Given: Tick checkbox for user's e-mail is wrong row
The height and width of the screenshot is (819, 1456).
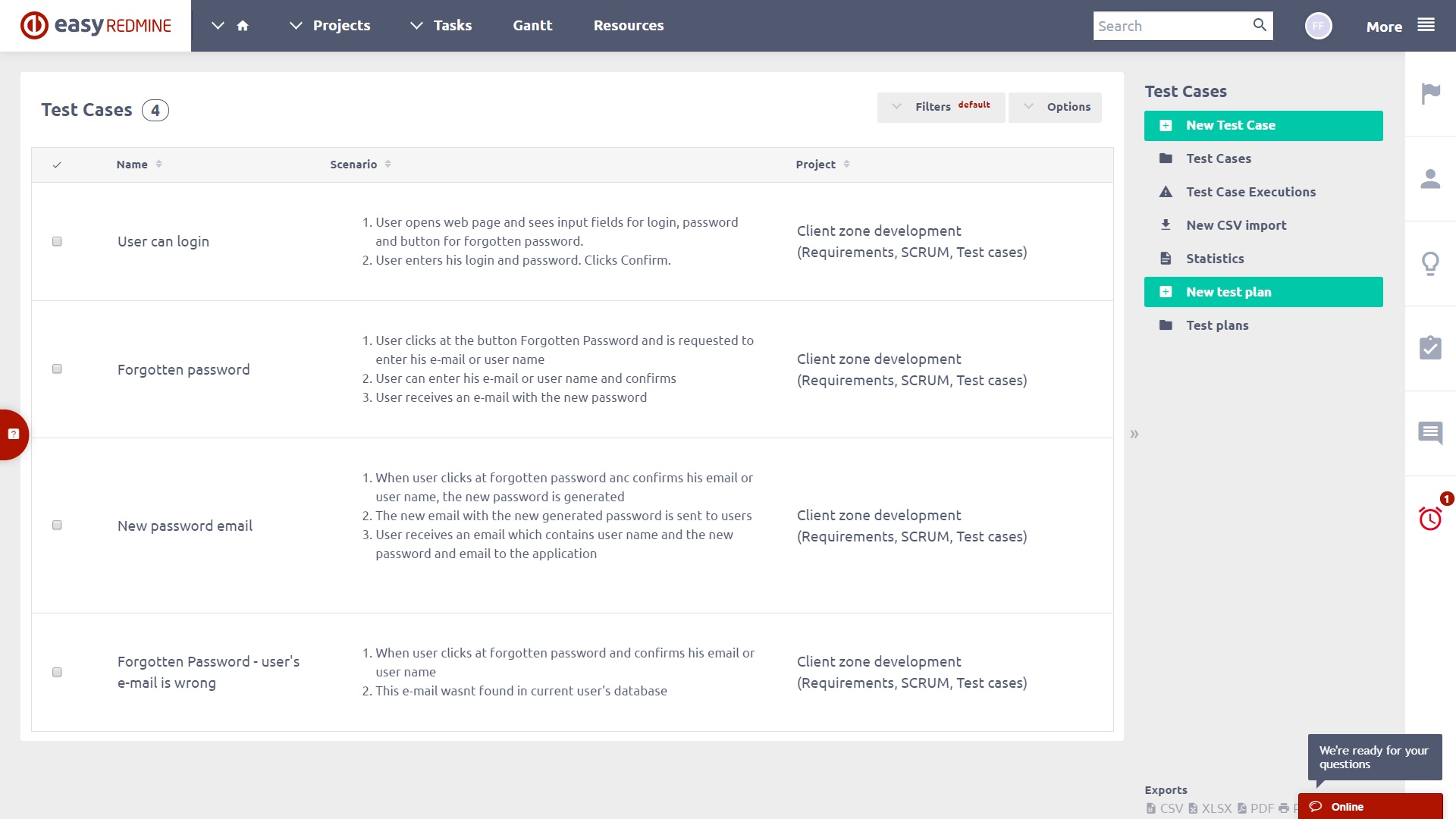Looking at the screenshot, I should point(57,673).
